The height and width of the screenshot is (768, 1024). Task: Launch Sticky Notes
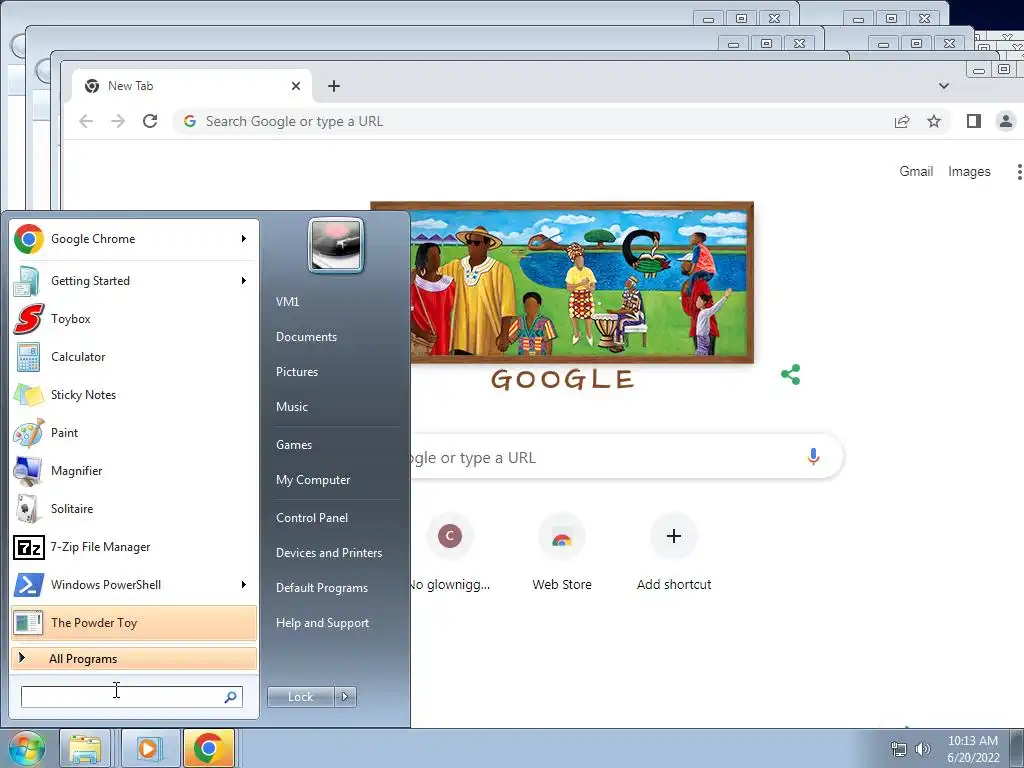134,394
